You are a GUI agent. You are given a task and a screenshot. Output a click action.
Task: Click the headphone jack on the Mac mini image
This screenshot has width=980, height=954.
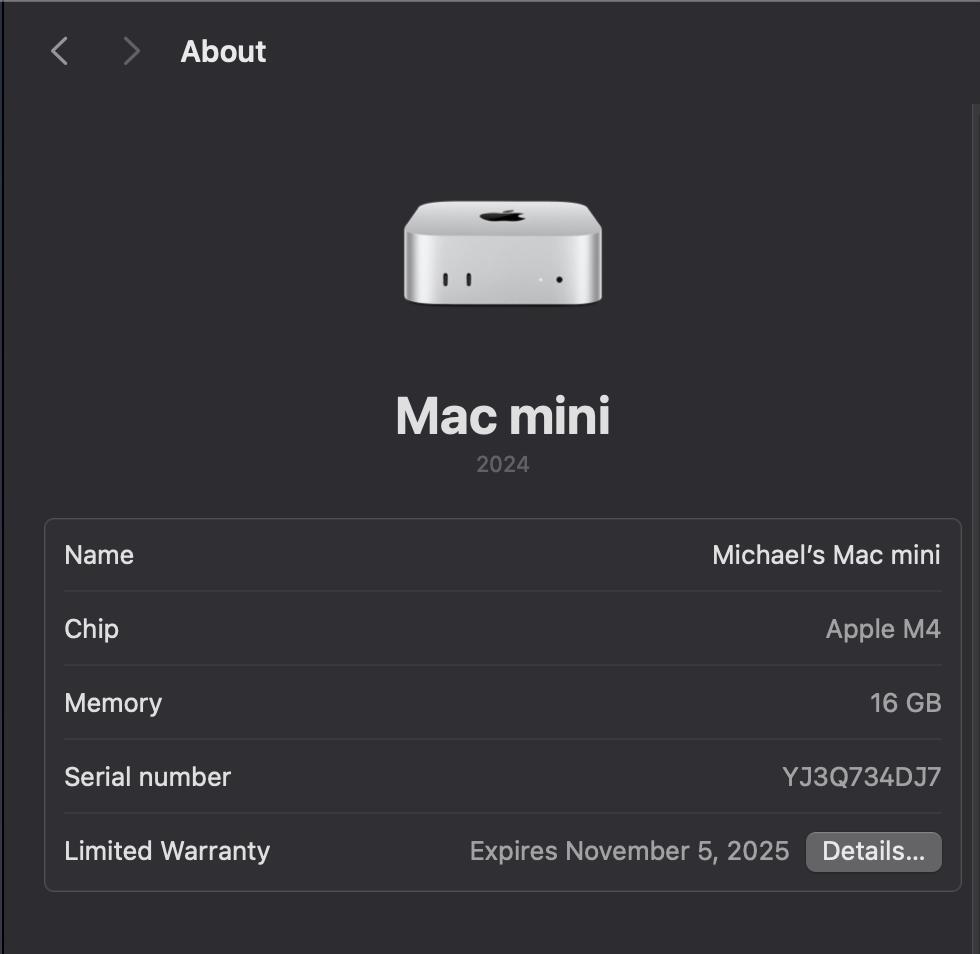coord(559,279)
